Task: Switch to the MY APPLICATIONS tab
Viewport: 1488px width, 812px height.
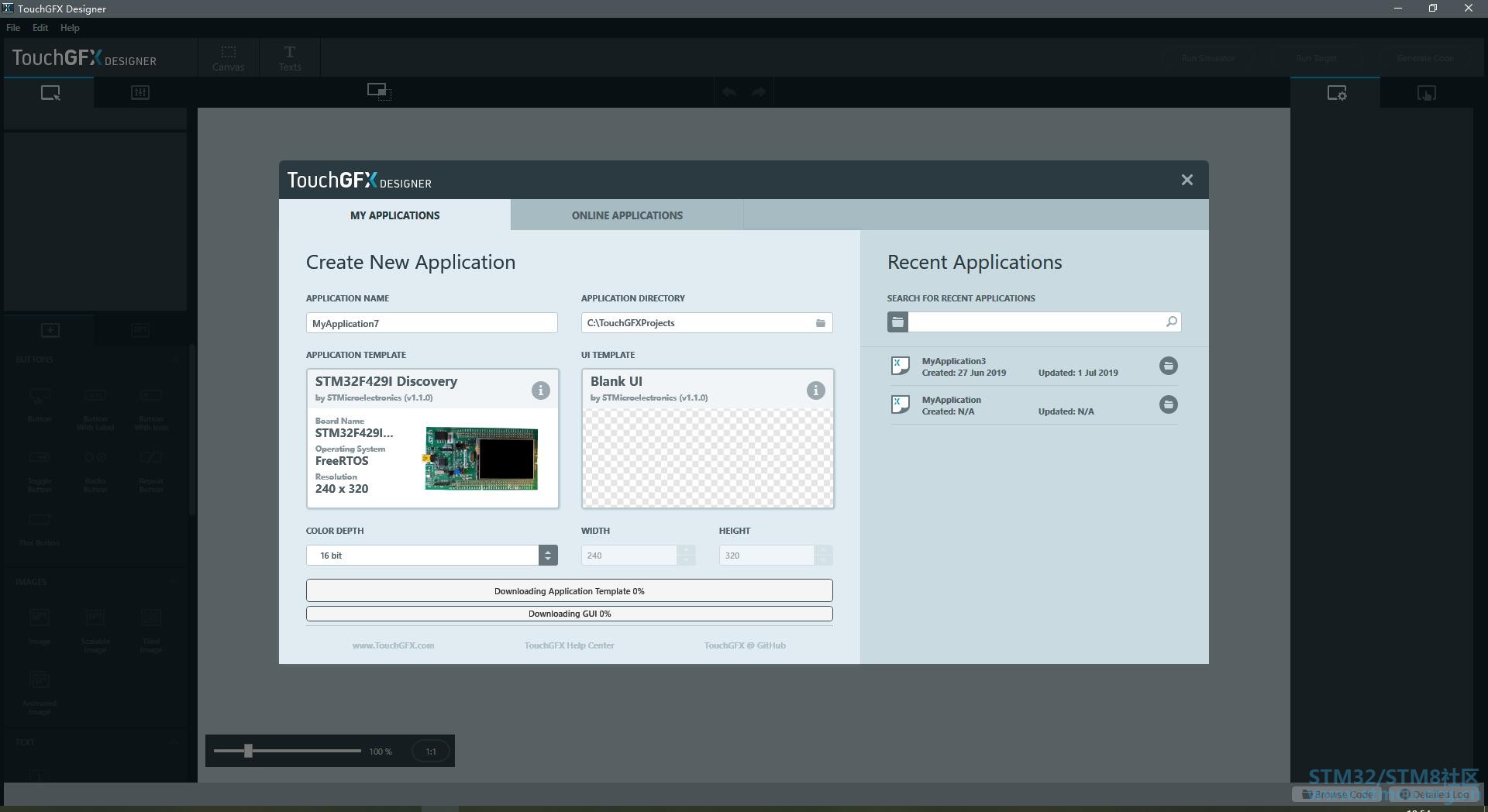Action: (394, 215)
